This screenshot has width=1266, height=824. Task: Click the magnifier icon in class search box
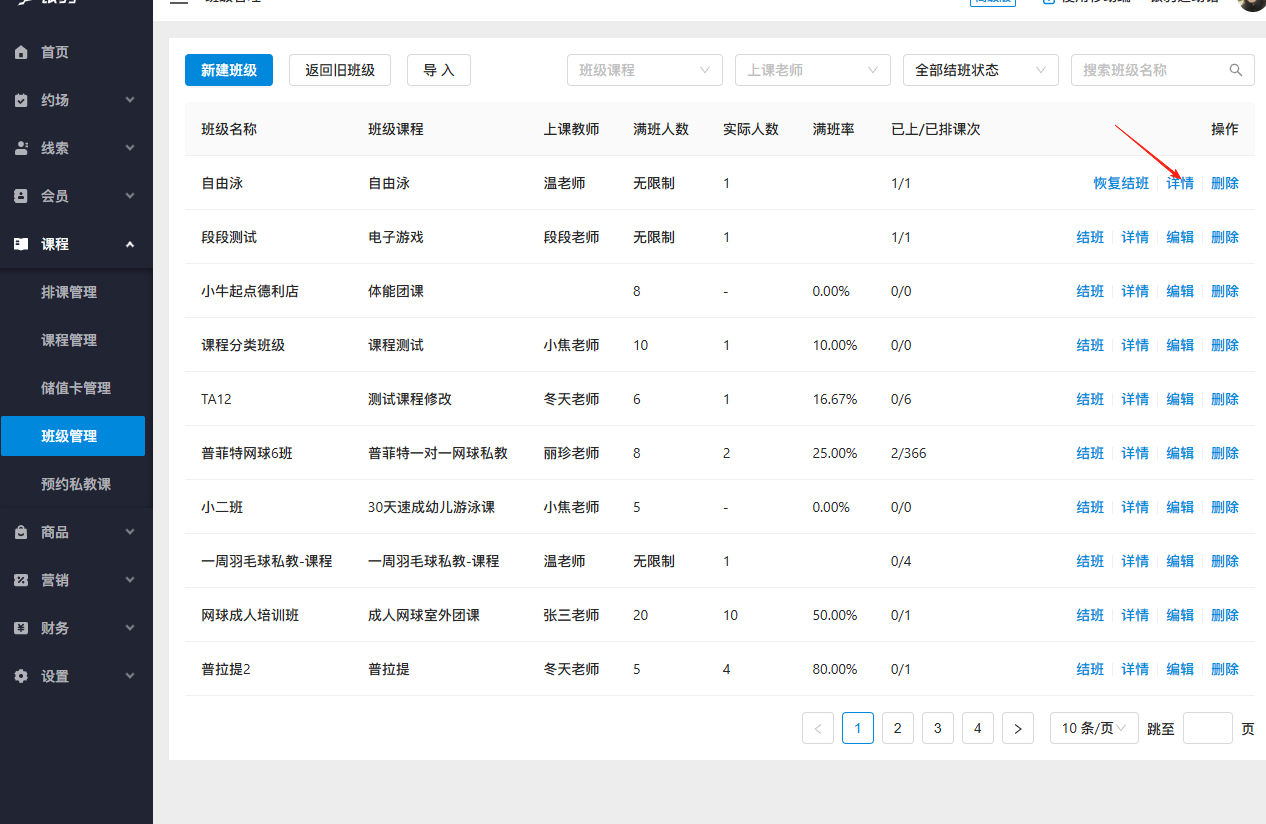[1236, 70]
